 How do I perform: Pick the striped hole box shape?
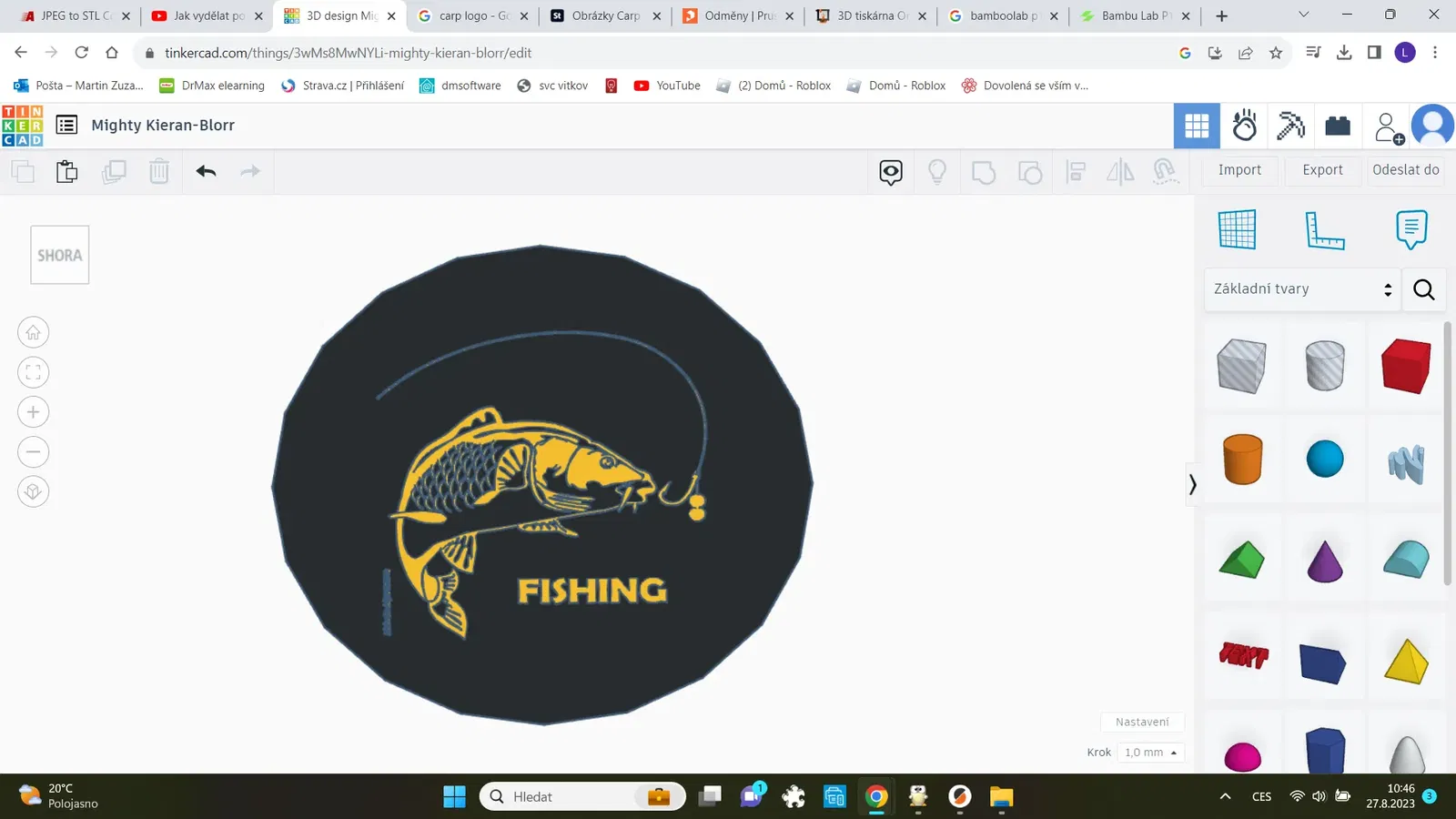click(1241, 366)
